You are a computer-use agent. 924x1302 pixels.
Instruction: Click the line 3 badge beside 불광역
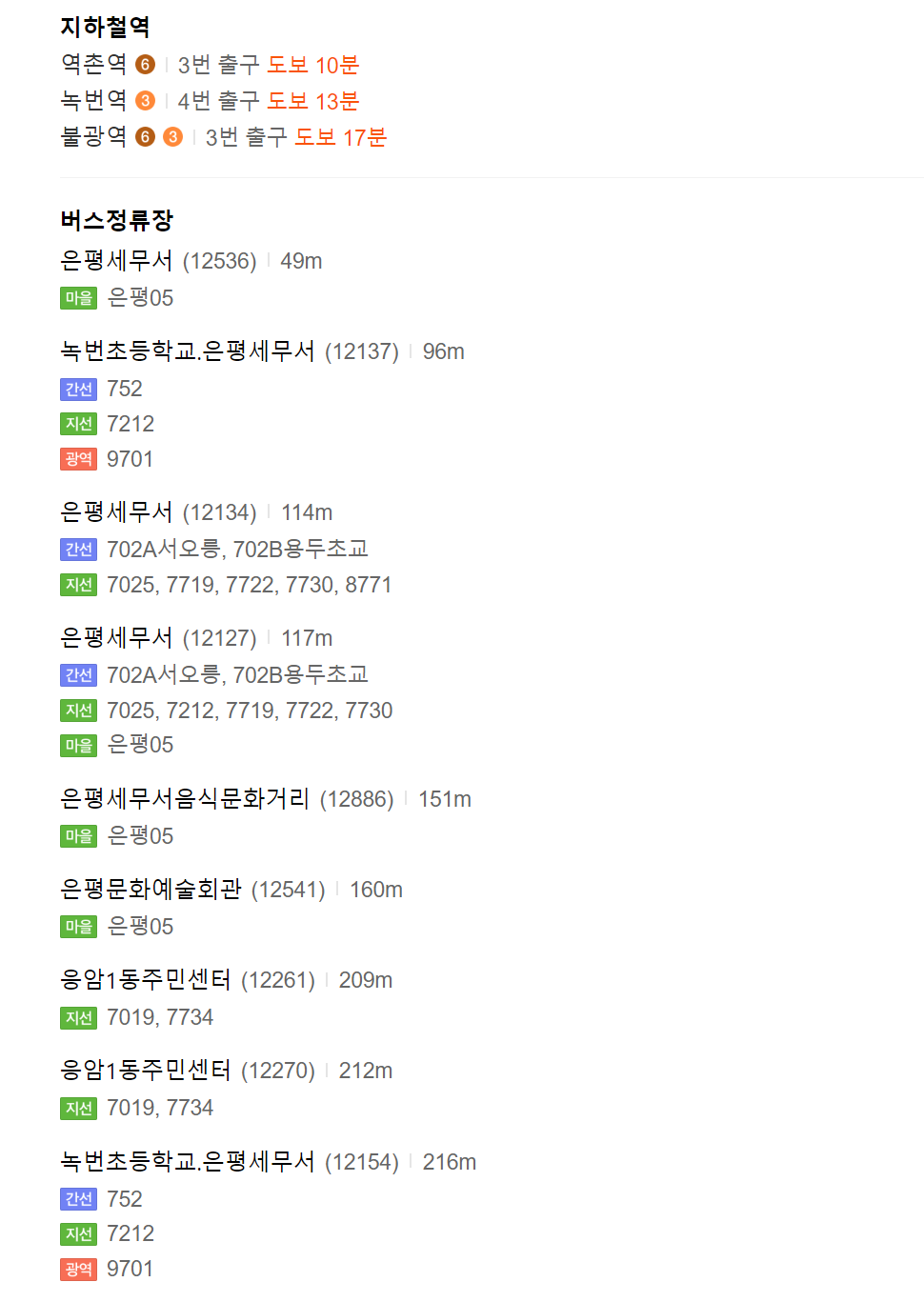172,137
